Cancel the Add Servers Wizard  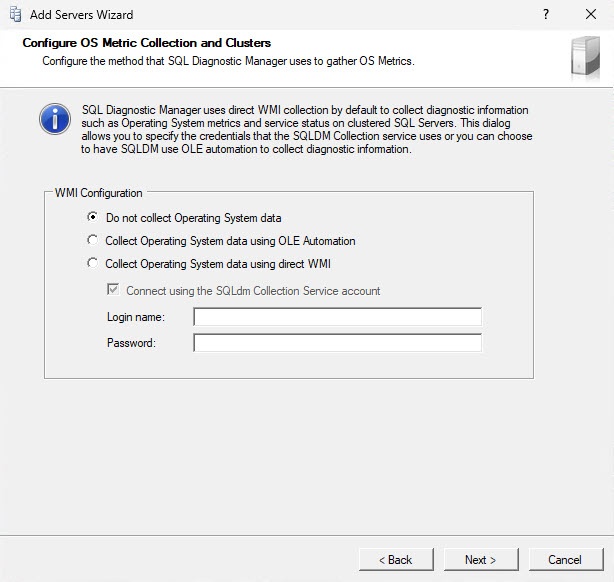566,560
